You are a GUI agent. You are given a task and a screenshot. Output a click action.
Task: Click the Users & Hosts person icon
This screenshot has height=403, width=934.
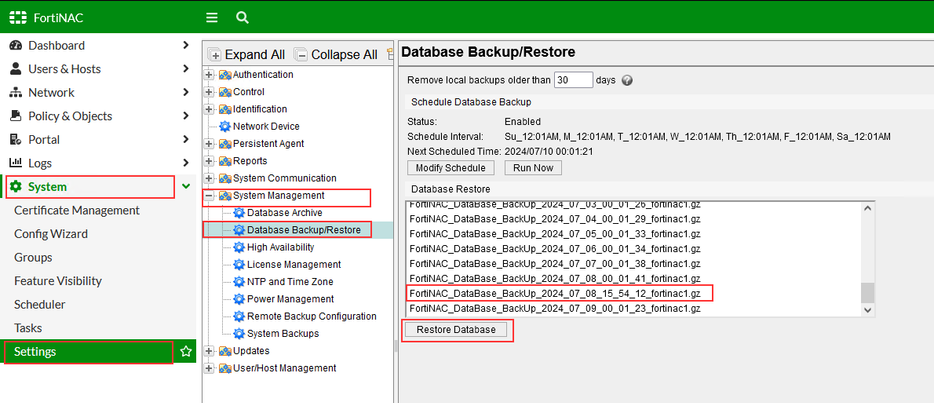[x=16, y=69]
